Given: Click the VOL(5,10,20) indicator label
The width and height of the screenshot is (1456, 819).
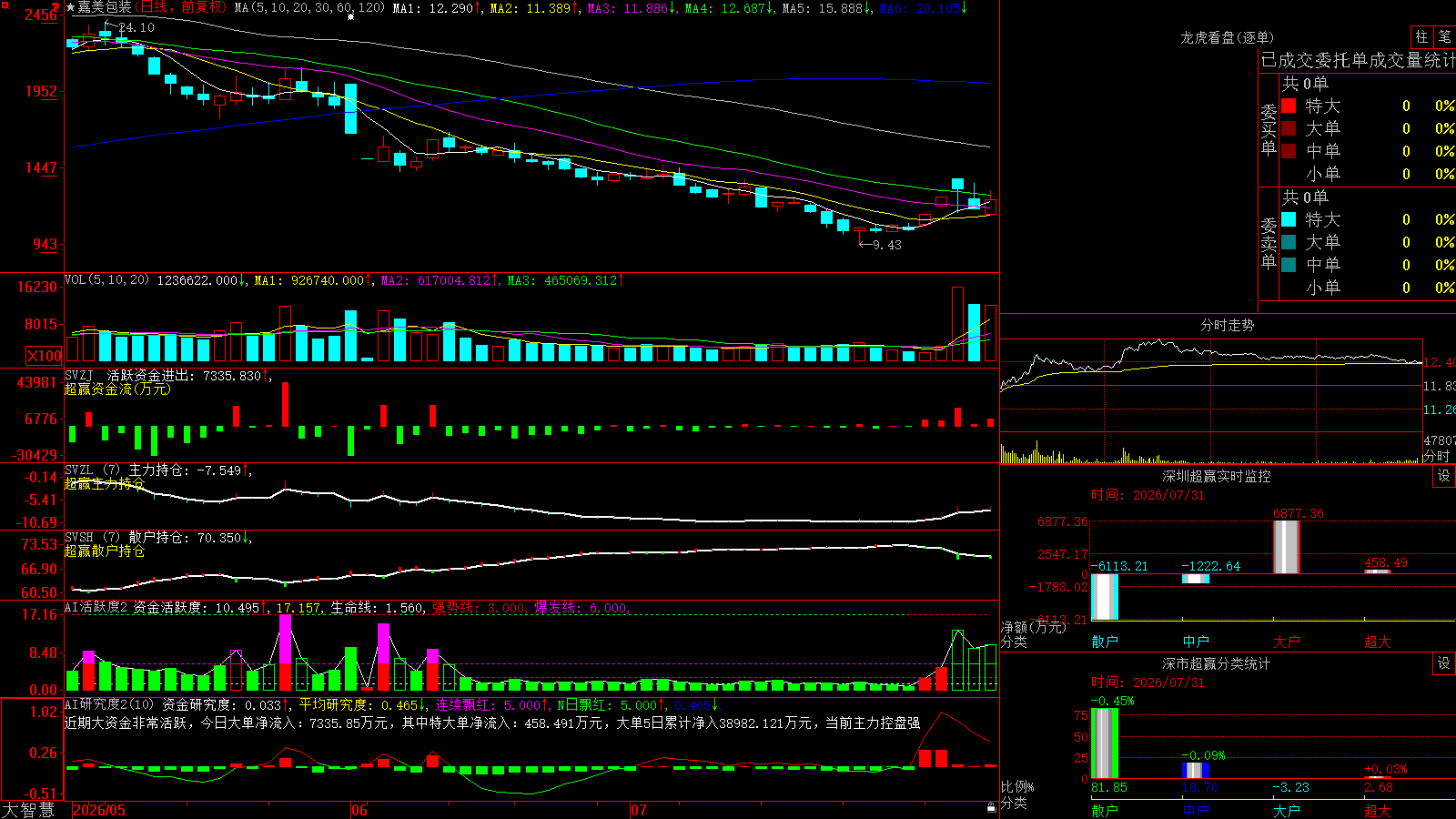Looking at the screenshot, I should [x=107, y=280].
